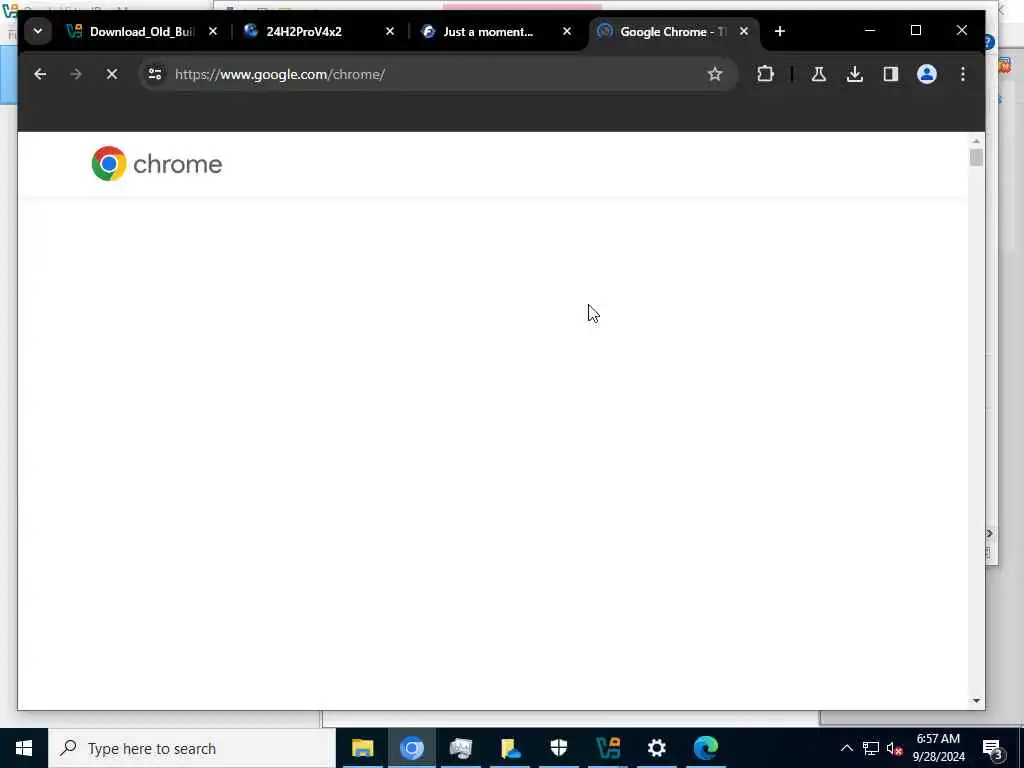Launch Microsoft Edge from taskbar

(x=706, y=748)
